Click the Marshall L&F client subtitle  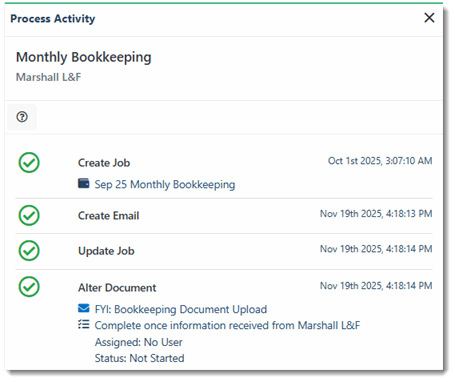point(48,77)
